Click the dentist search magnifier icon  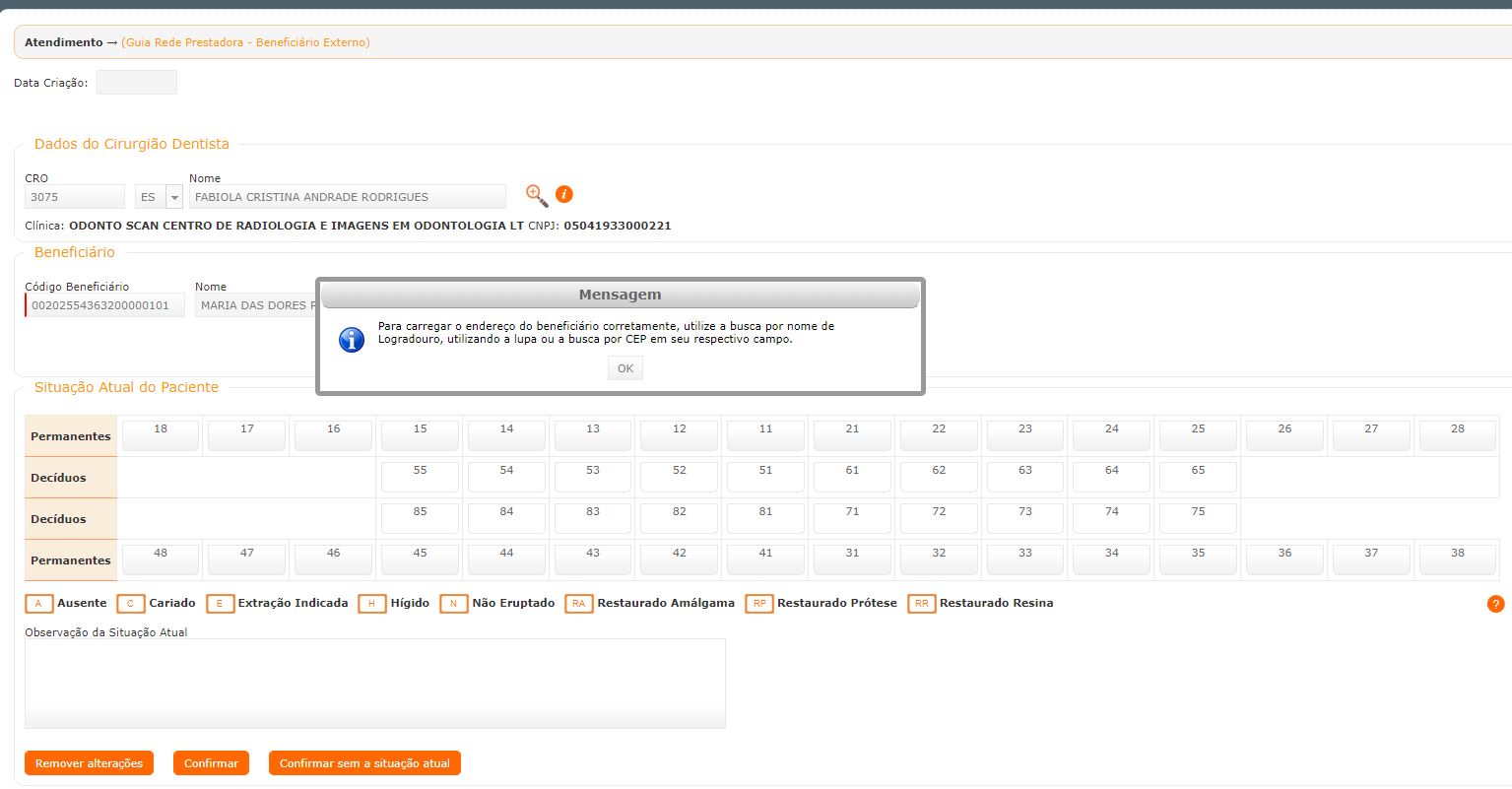[537, 195]
